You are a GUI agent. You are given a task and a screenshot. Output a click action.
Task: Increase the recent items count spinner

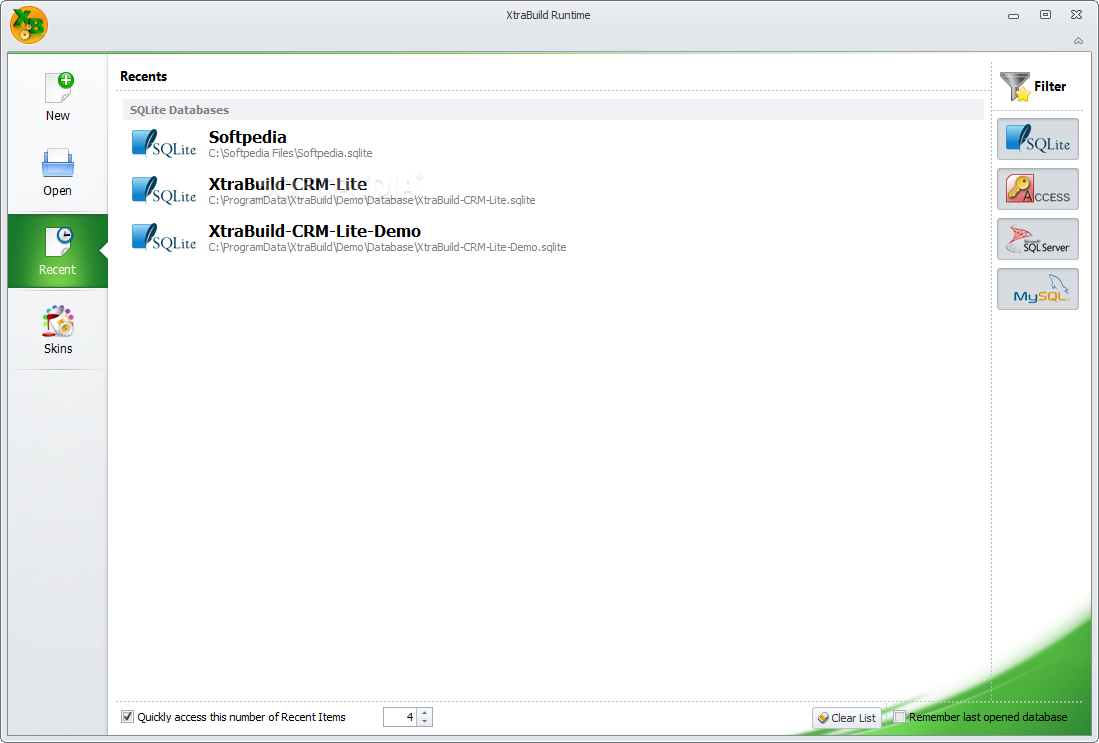tap(425, 712)
